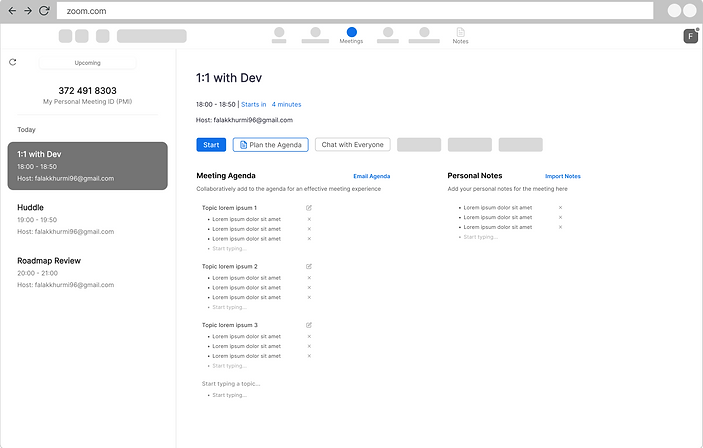703x448 pixels.
Task: Start the 1:1 with Dev meeting
Action: pos(211,145)
